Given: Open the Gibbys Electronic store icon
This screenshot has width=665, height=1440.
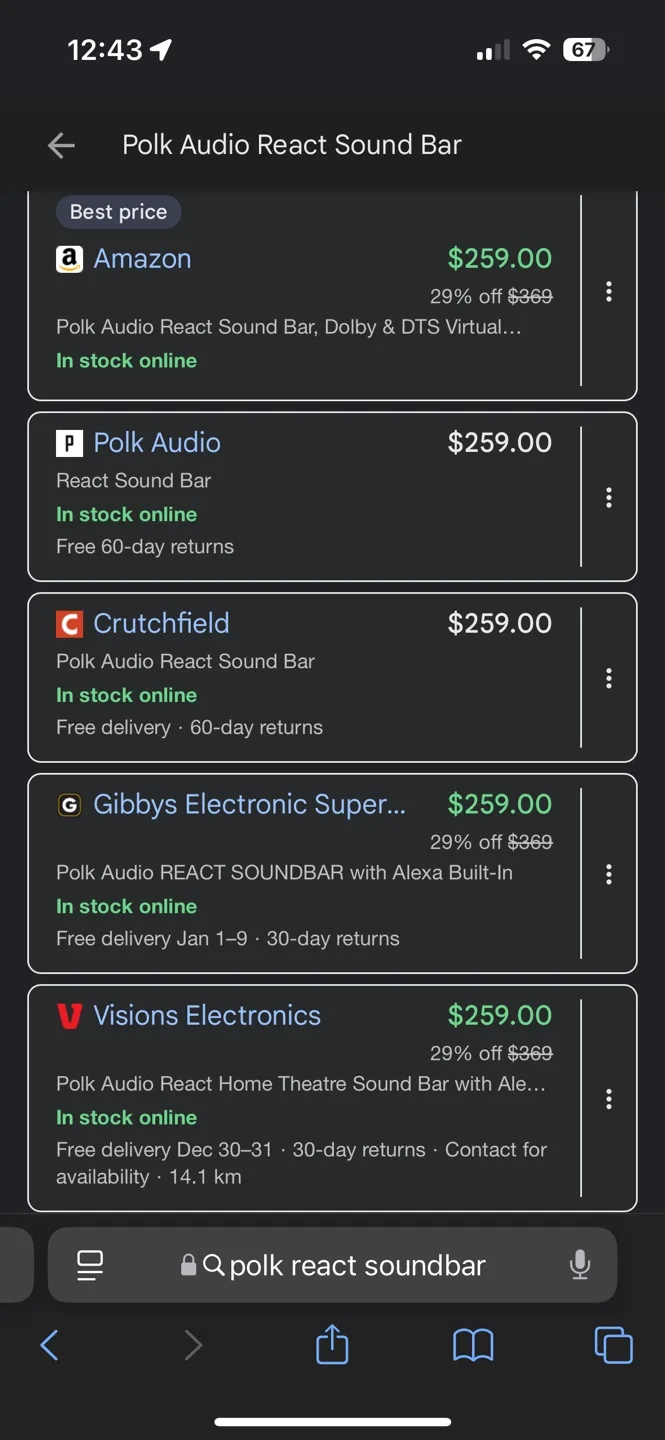Looking at the screenshot, I should [x=67, y=804].
